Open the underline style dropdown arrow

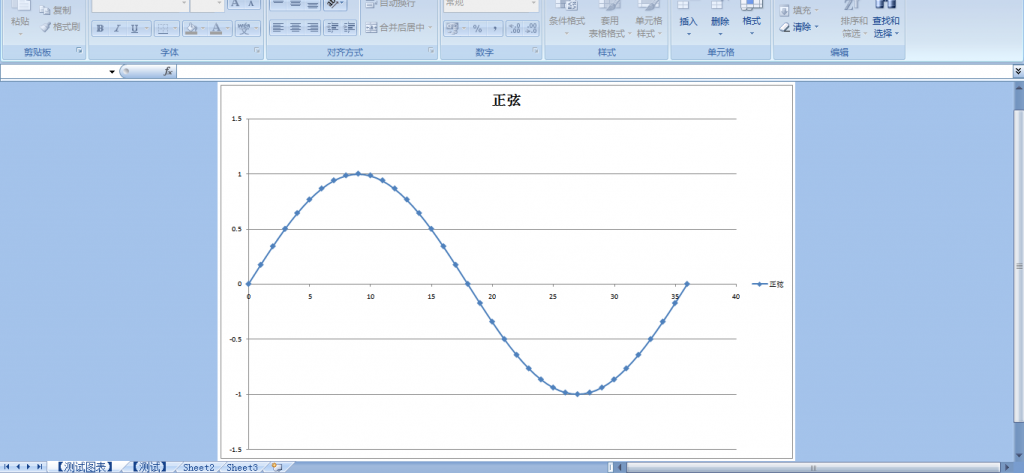click(x=146, y=28)
